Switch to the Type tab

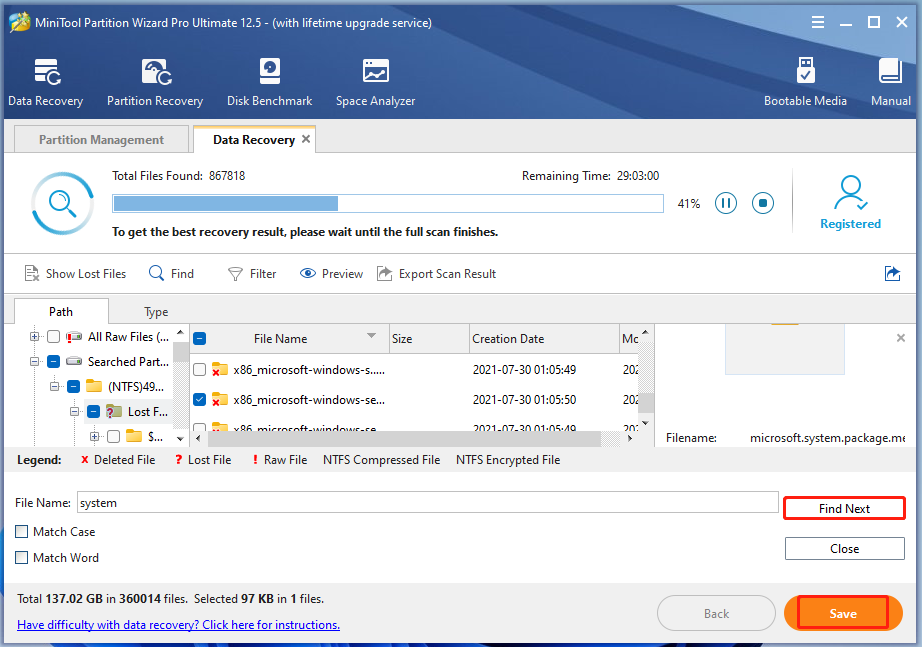[156, 312]
